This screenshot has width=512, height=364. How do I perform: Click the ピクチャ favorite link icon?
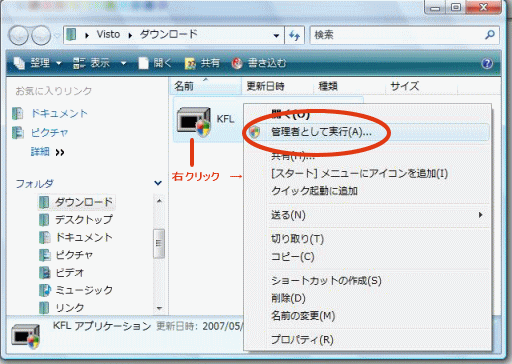18,132
